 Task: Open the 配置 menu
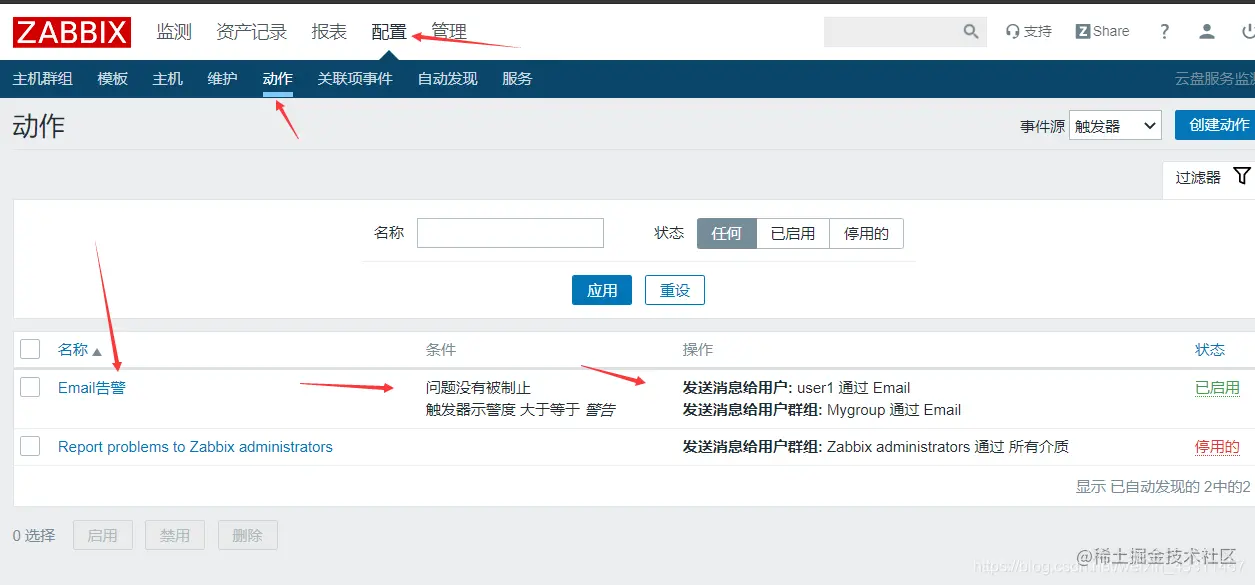coord(389,32)
